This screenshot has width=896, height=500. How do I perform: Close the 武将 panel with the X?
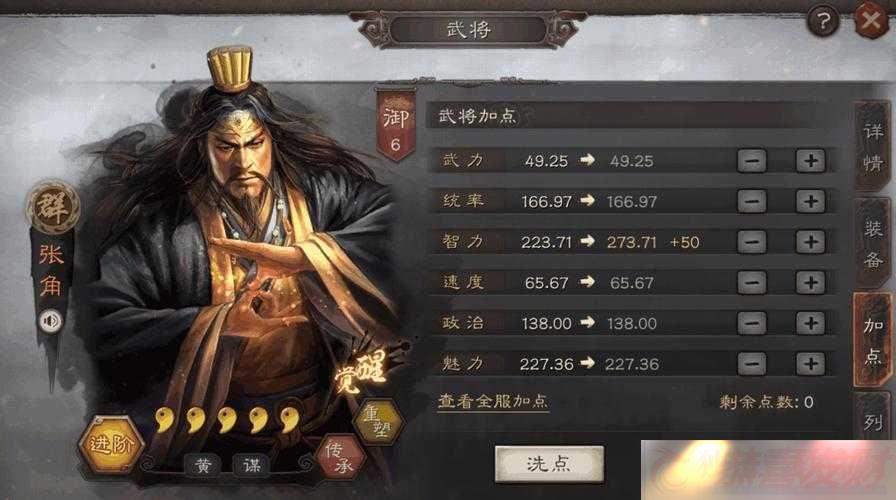(871, 21)
